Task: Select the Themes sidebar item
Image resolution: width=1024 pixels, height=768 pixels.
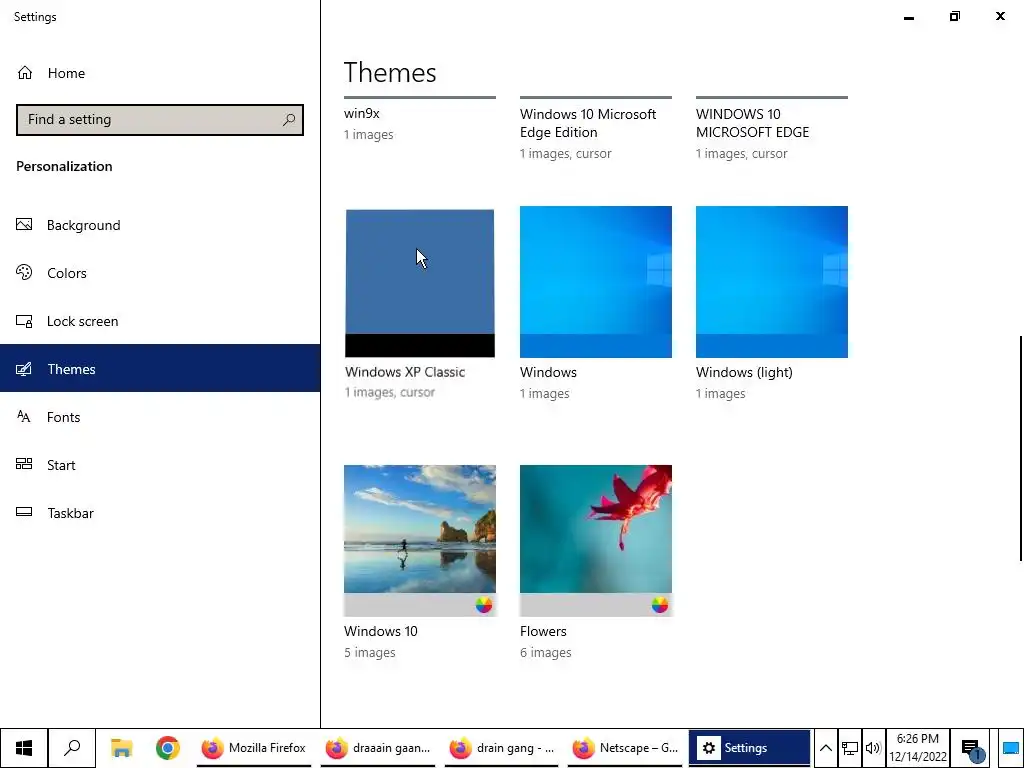Action: click(160, 368)
